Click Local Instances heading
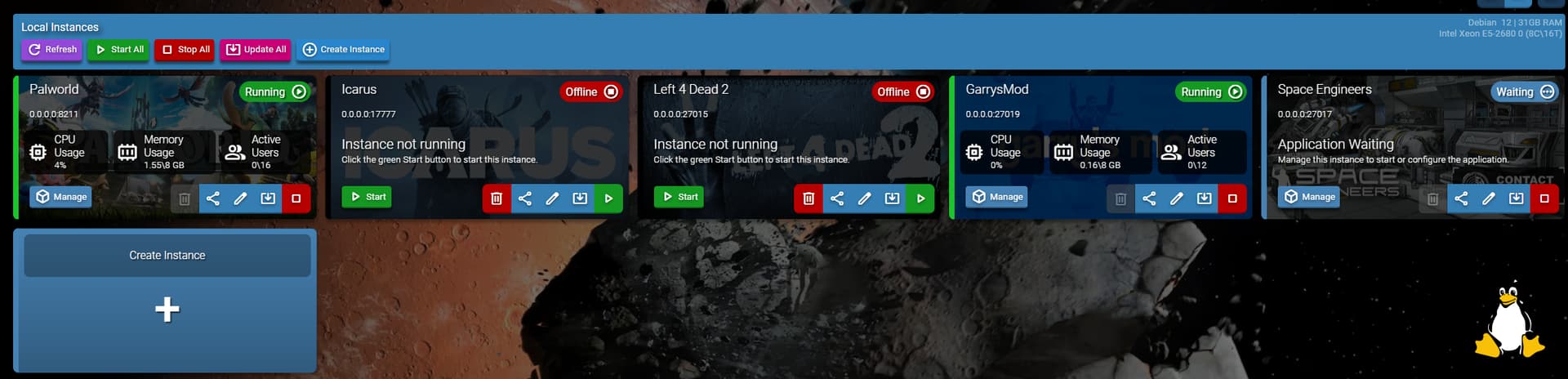The height and width of the screenshot is (379, 1568). [60, 27]
